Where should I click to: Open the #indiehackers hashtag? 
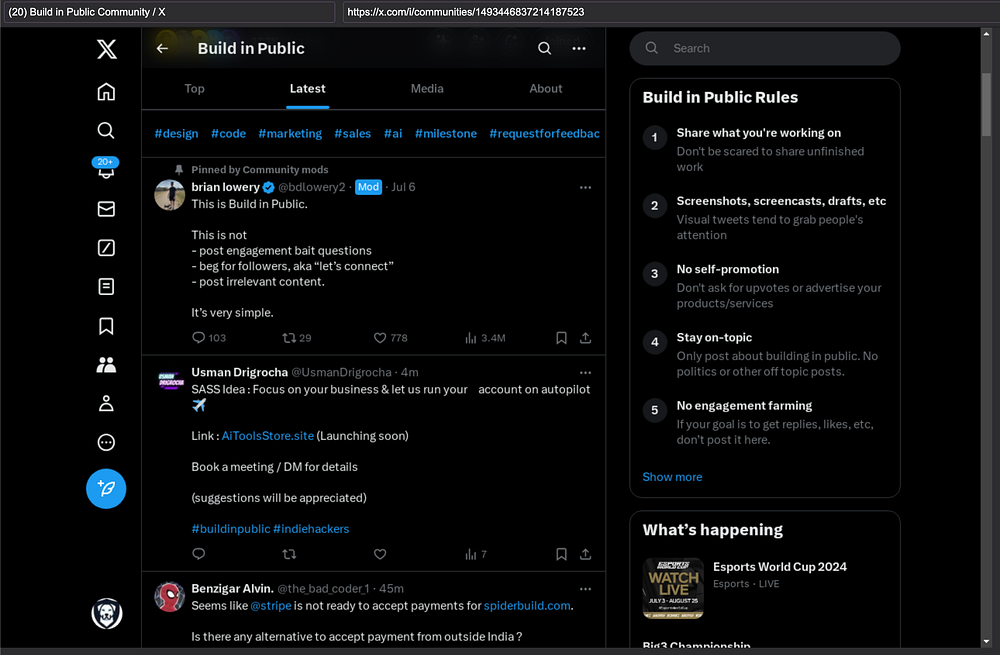pyautogui.click(x=311, y=529)
